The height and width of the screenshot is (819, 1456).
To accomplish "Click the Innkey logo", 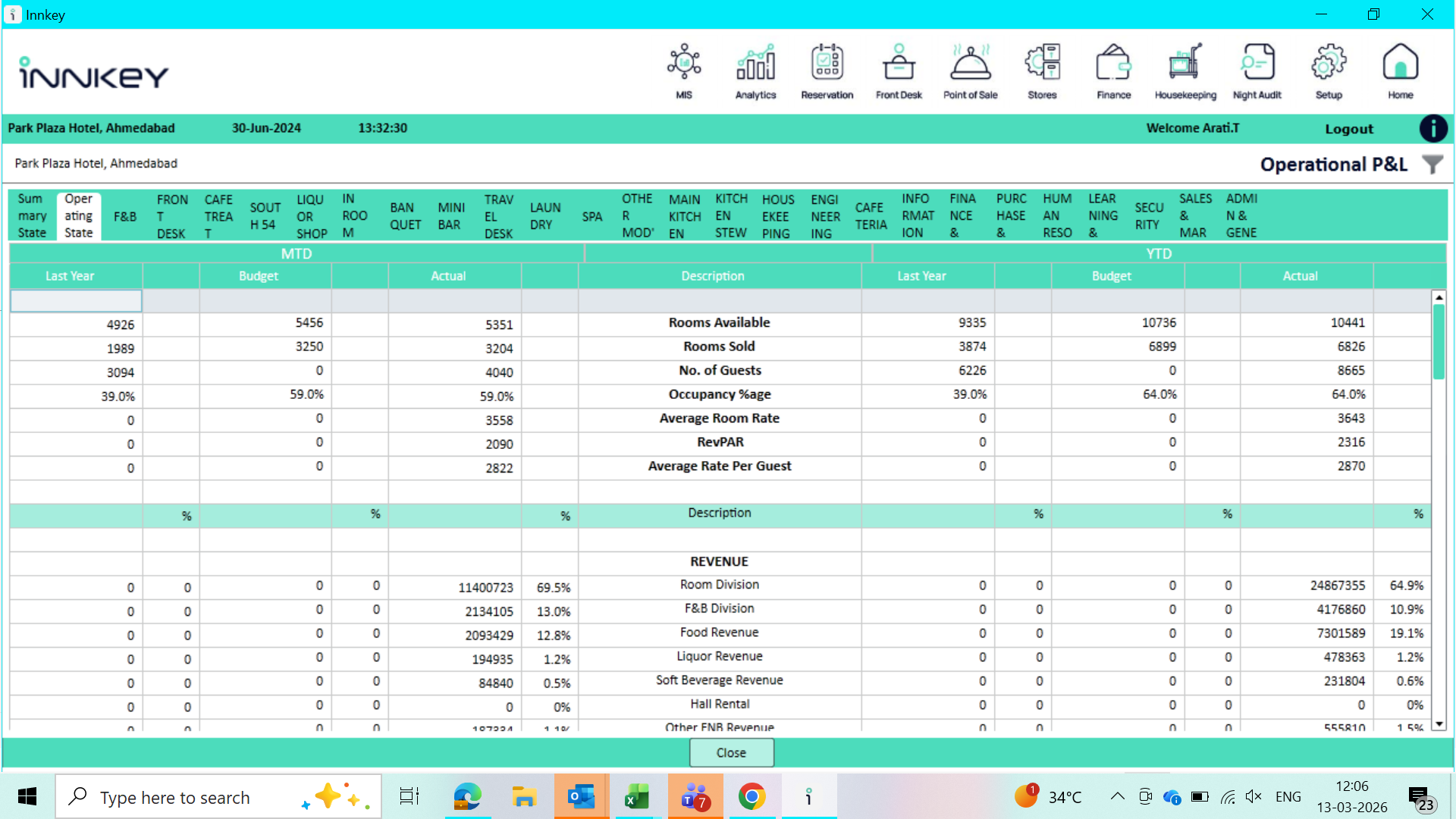I will pos(93,74).
